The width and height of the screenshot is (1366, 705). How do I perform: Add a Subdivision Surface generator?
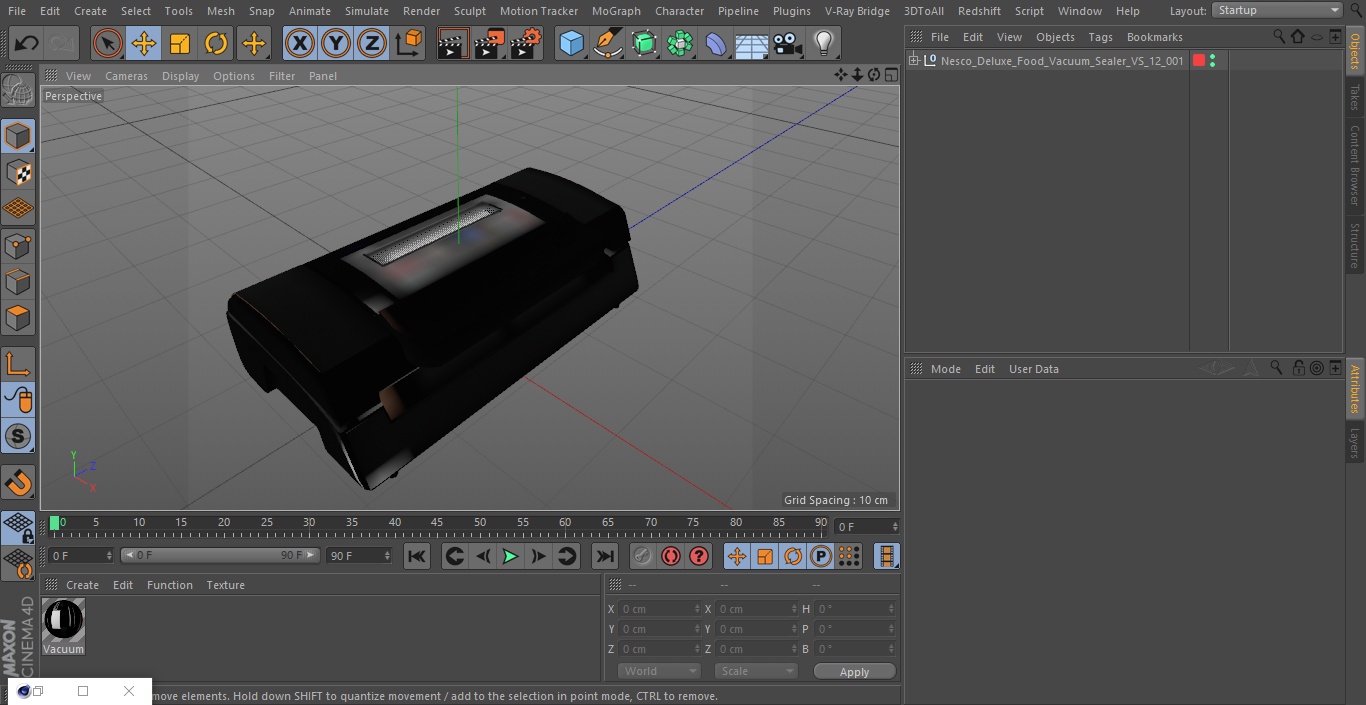tap(644, 43)
